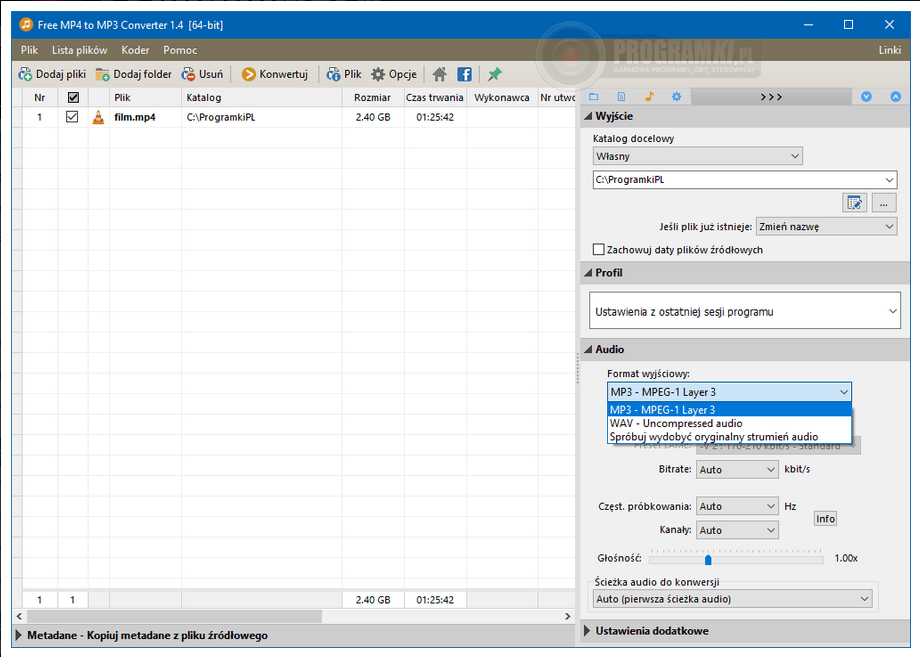920x657 pixels.
Task: Click the right scroll arrow of the file list
Action: [x=567, y=616]
